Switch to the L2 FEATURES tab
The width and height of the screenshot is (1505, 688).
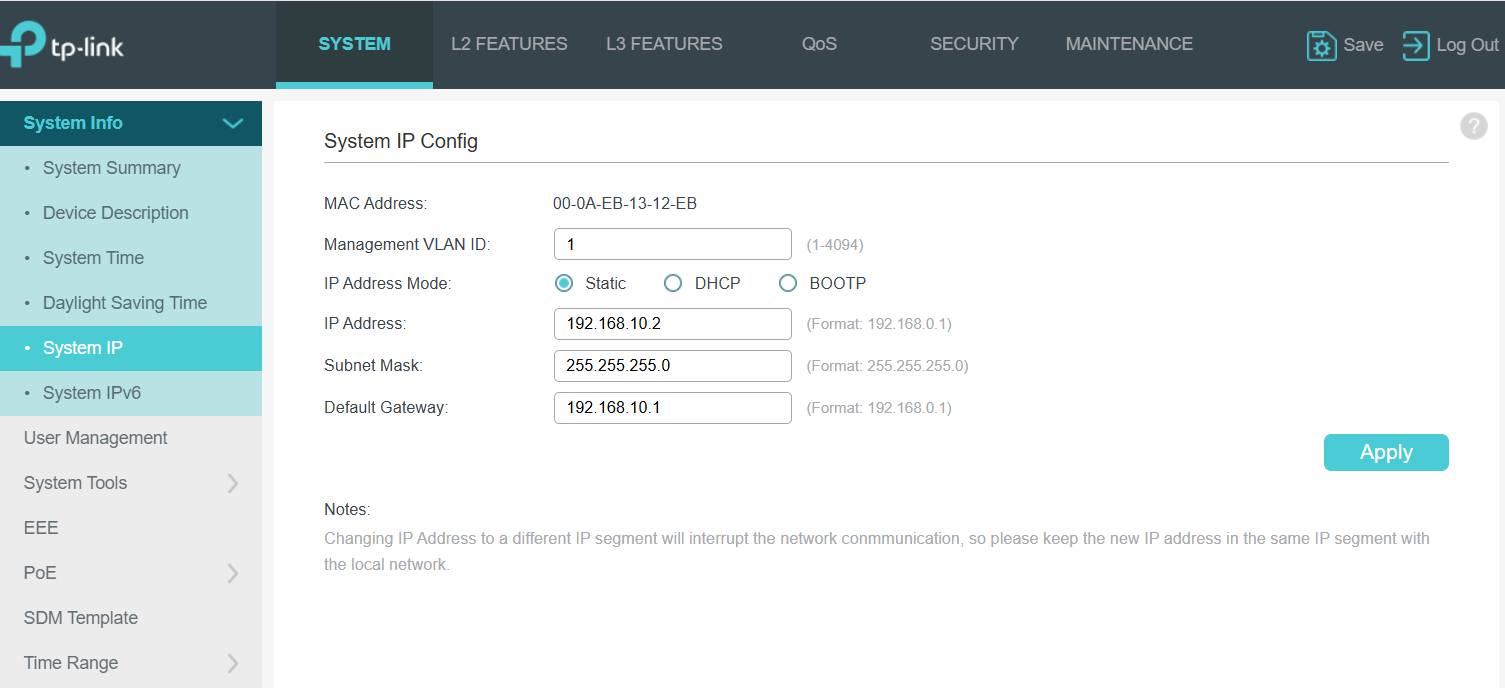click(509, 44)
